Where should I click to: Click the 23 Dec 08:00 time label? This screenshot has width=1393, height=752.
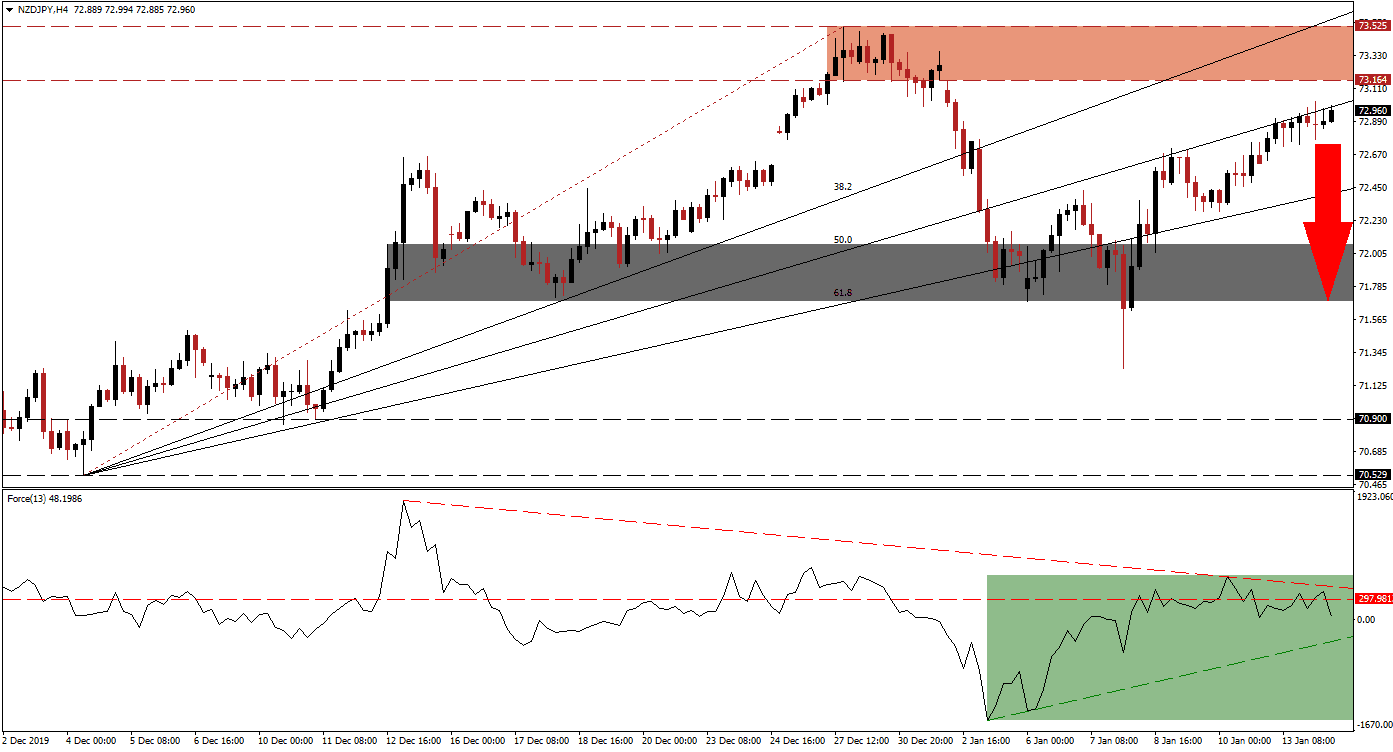click(735, 741)
